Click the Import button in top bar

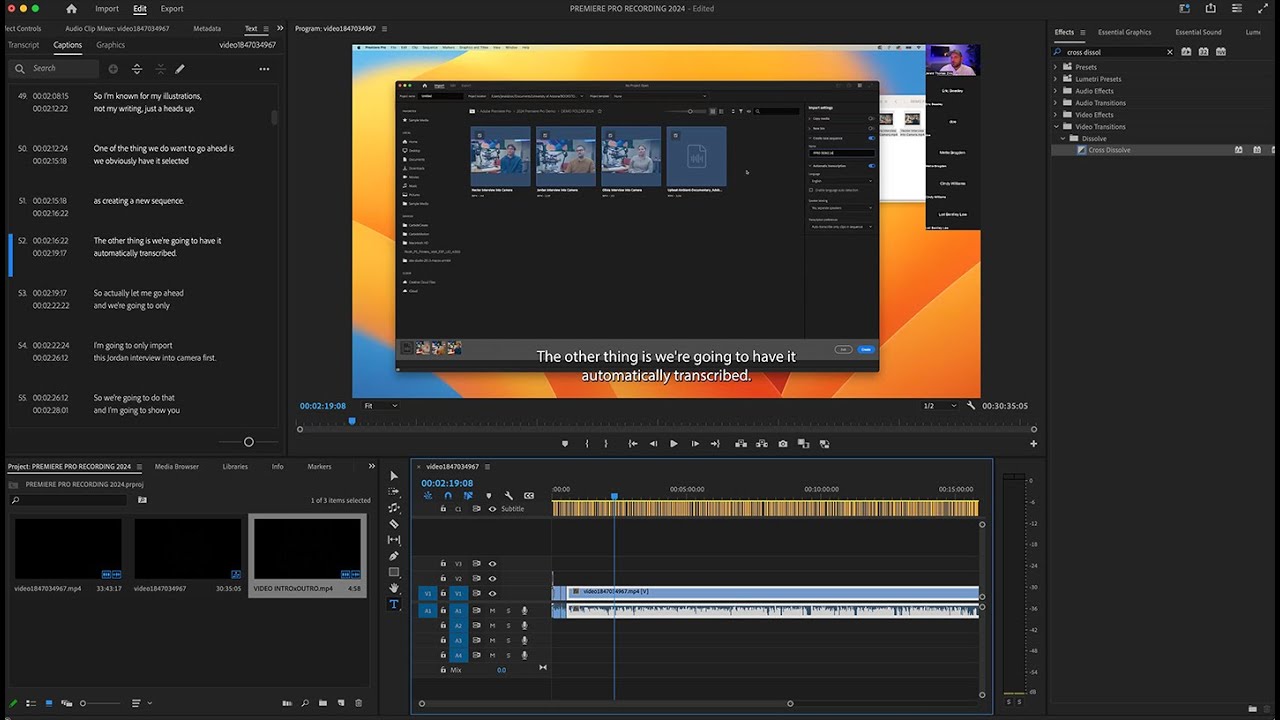pyautogui.click(x=107, y=9)
